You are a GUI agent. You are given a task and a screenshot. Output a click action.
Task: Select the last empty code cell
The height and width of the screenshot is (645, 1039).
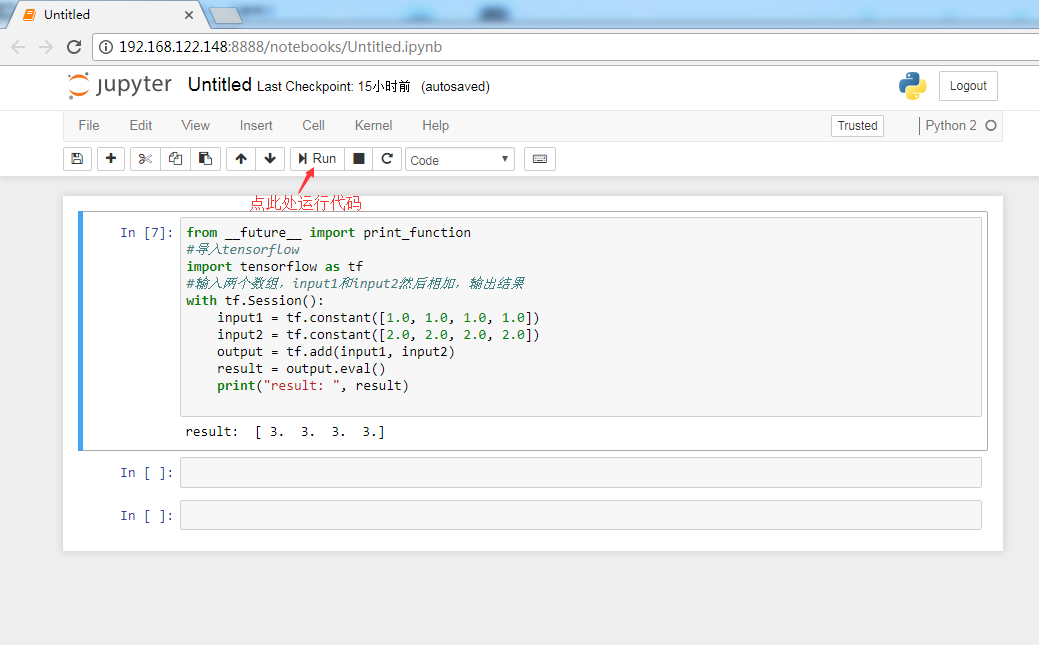(580, 515)
